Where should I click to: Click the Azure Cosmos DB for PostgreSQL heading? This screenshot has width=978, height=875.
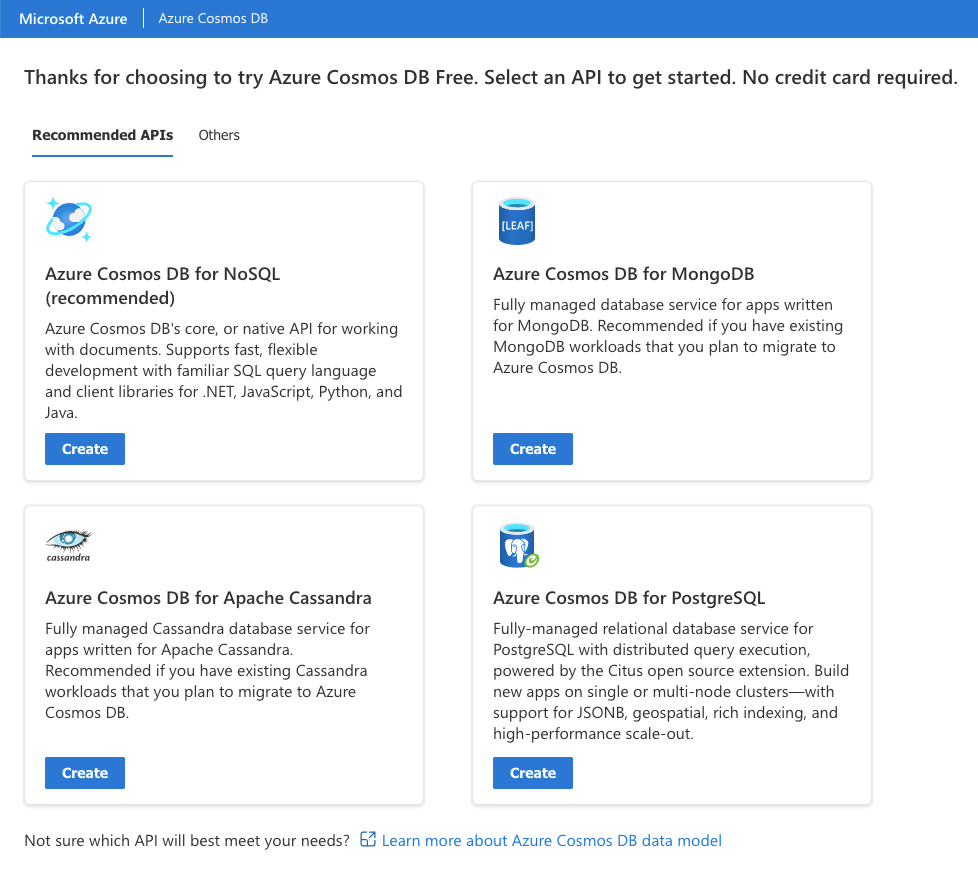coord(629,598)
